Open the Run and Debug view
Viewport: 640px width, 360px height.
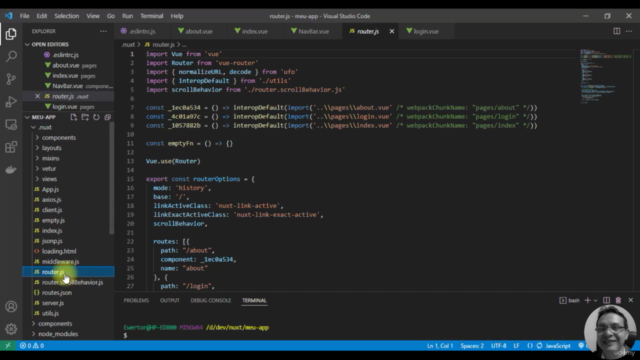pos(11,102)
